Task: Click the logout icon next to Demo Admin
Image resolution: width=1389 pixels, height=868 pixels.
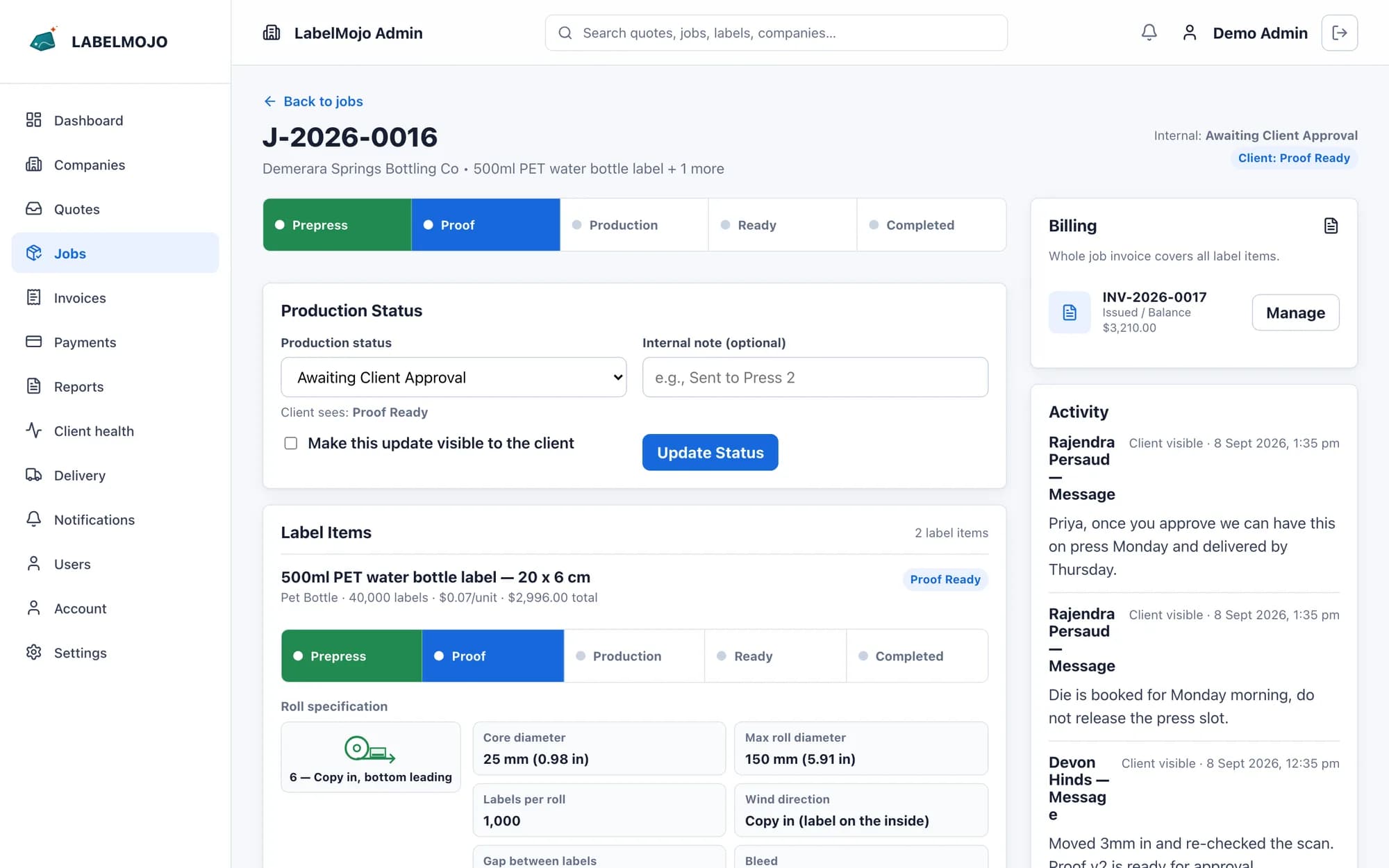Action: tap(1339, 33)
